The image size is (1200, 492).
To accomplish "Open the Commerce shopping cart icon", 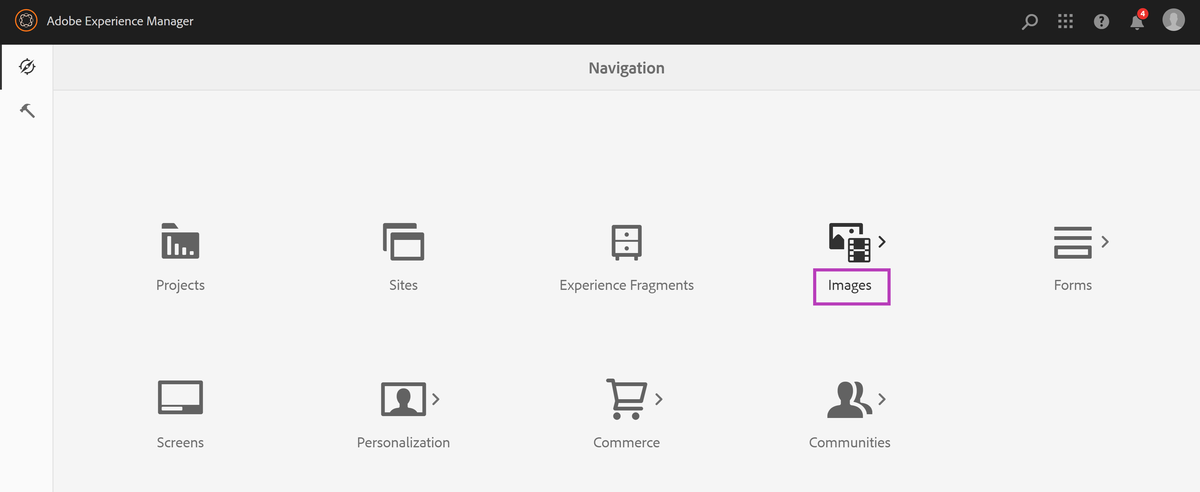I will click(x=626, y=398).
